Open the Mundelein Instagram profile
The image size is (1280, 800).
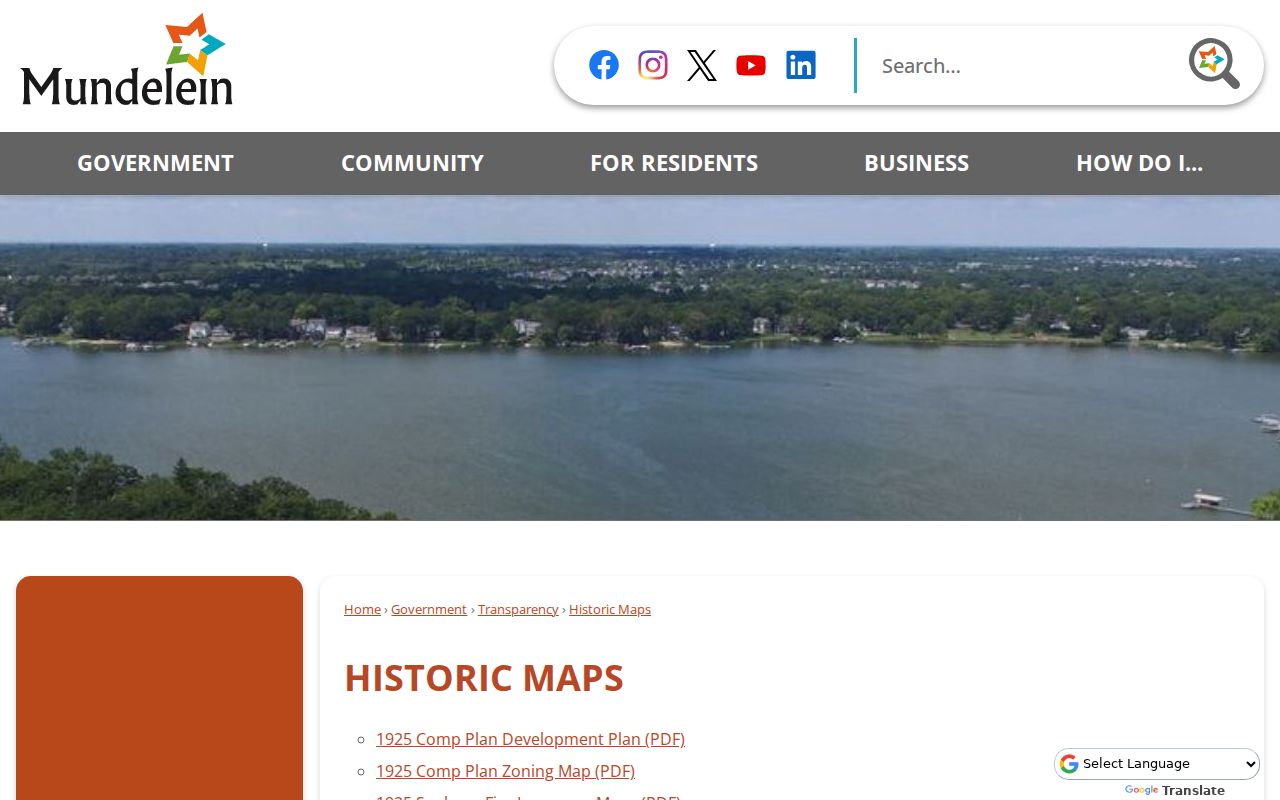653,65
